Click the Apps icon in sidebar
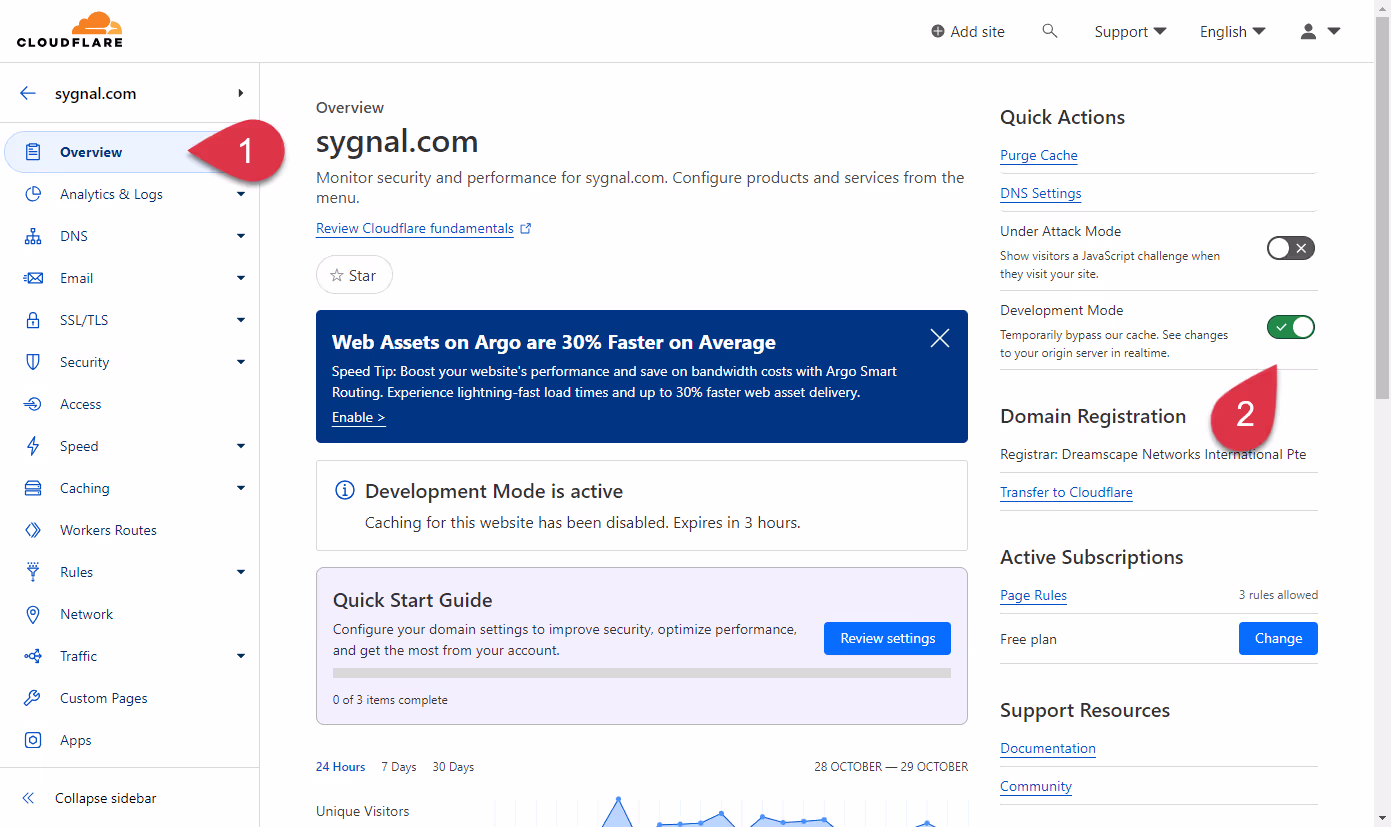 point(33,740)
